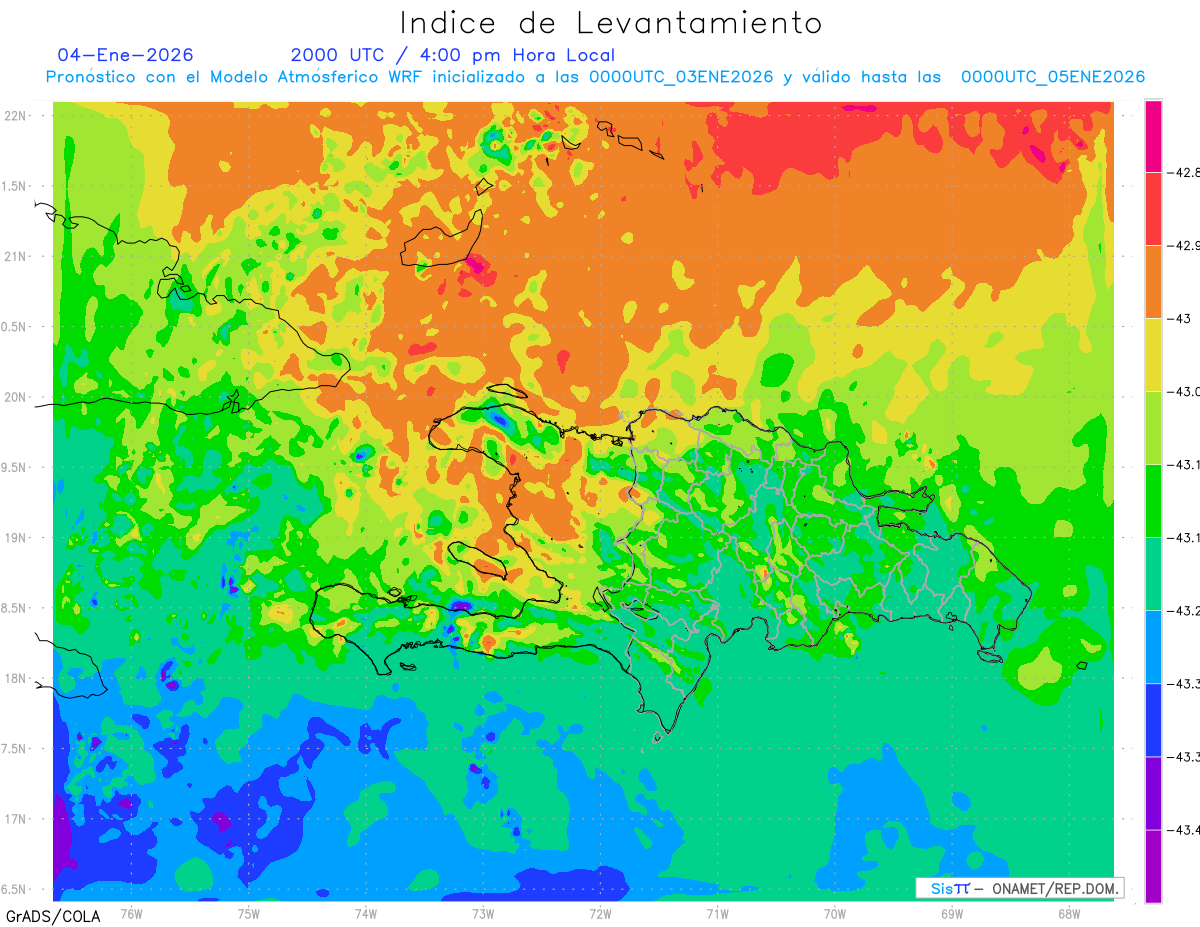This screenshot has height=927, width=1200.
Task: Click the '-42.8' color bar value
Action: click(x=1186, y=173)
